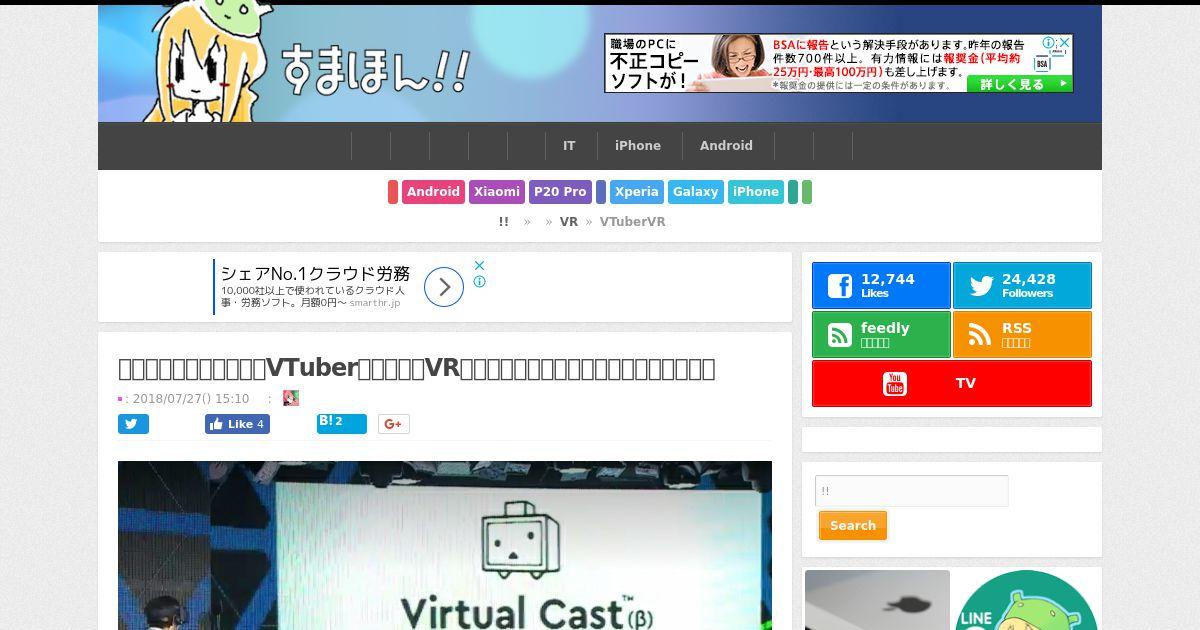Share the article on Google Plus
The height and width of the screenshot is (630, 1200).
click(394, 424)
